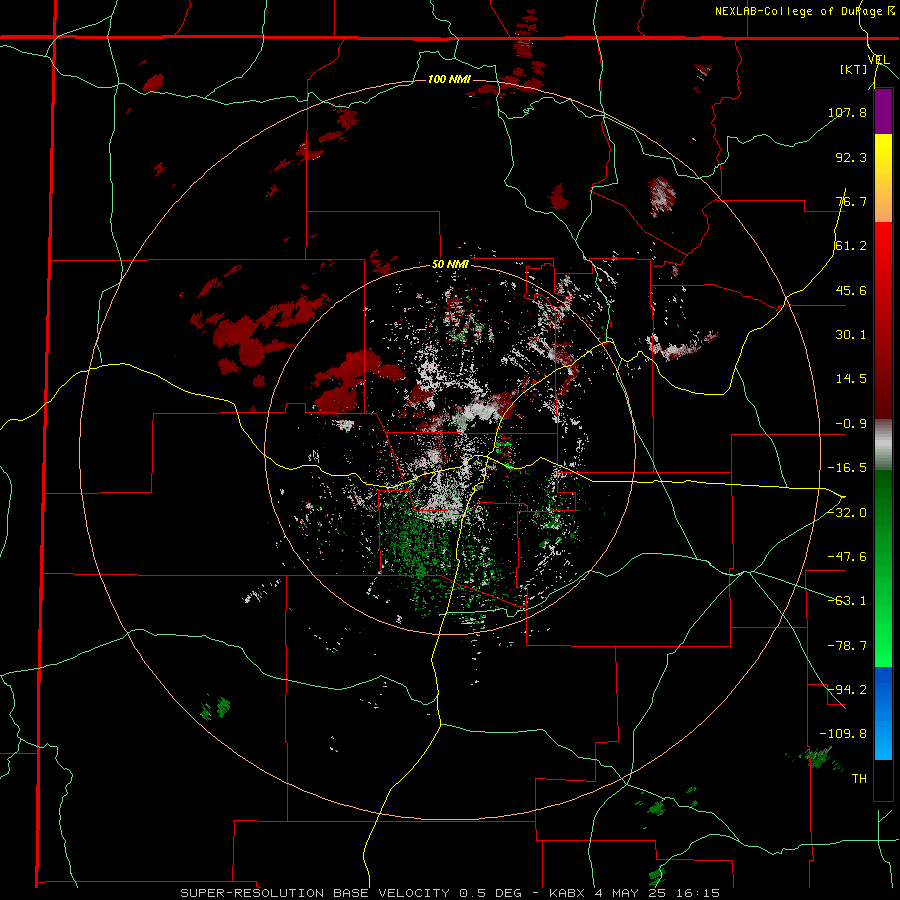Select the 61.2 velocity scale value
The height and width of the screenshot is (900, 900).
(851, 246)
